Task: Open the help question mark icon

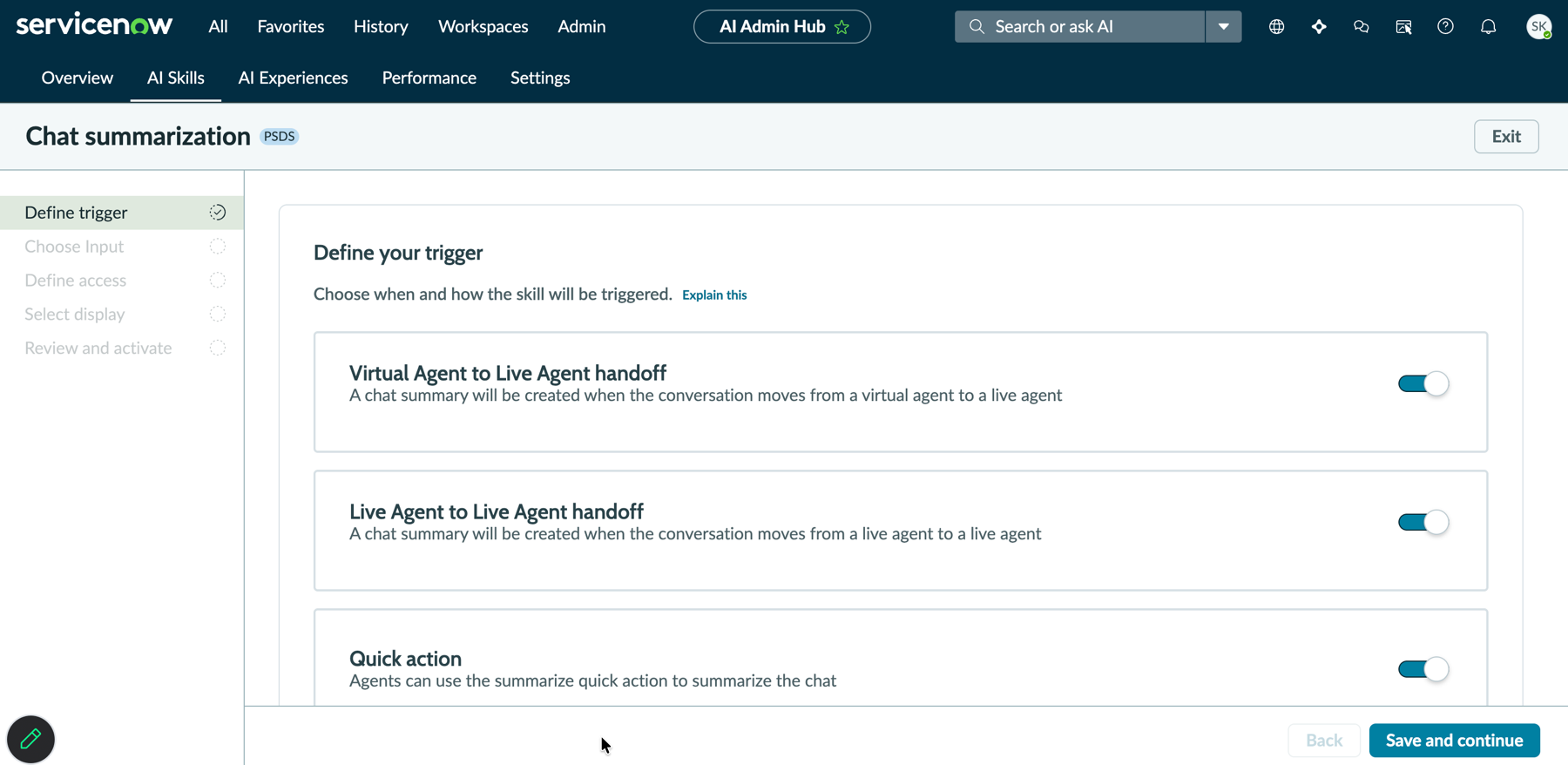Action: (x=1445, y=26)
